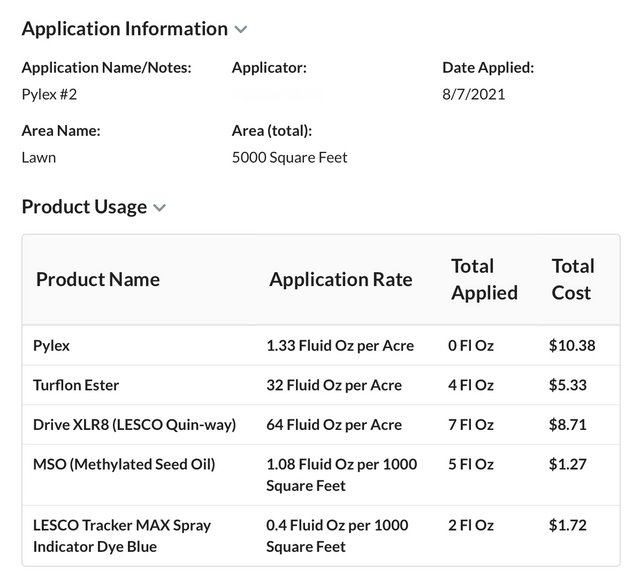Viewport: 640px width, 585px height.
Task: Click the Pylex #2 application name value
Action: point(49,95)
